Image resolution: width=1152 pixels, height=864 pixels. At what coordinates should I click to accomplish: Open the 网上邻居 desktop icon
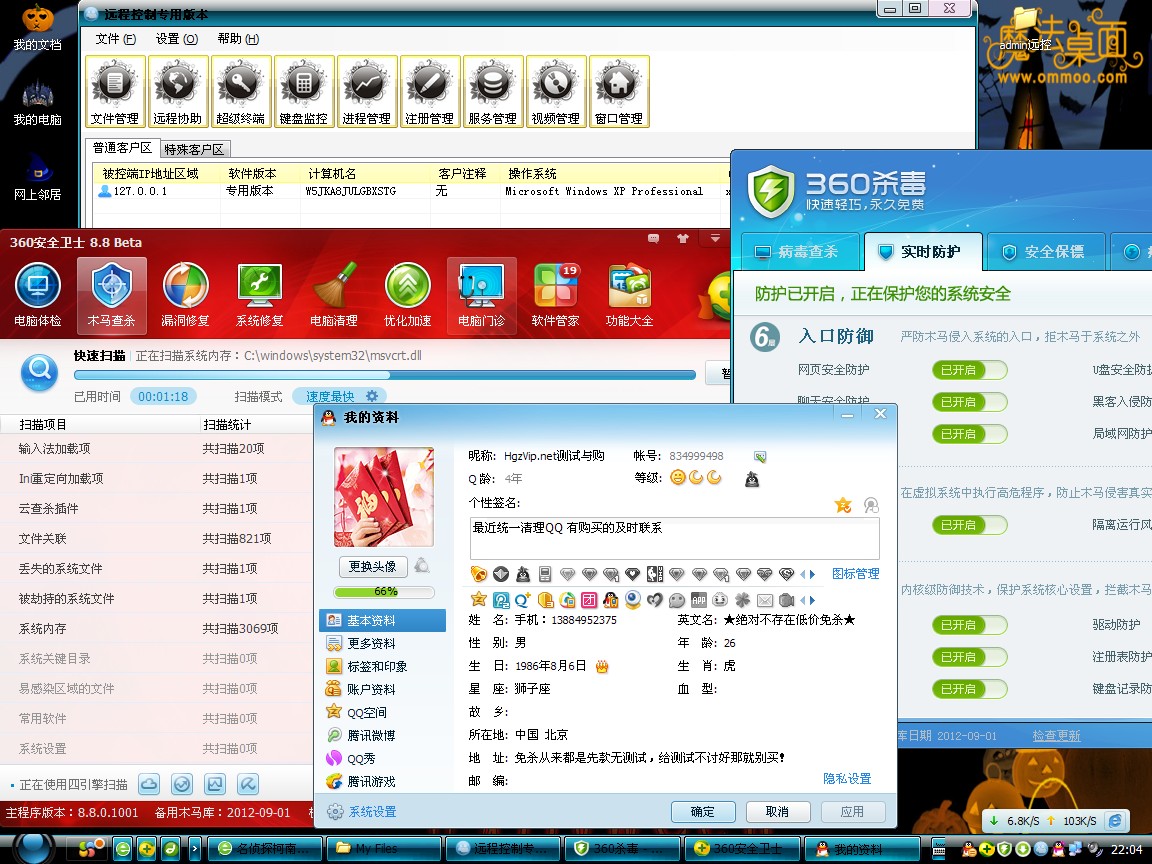[x=37, y=179]
